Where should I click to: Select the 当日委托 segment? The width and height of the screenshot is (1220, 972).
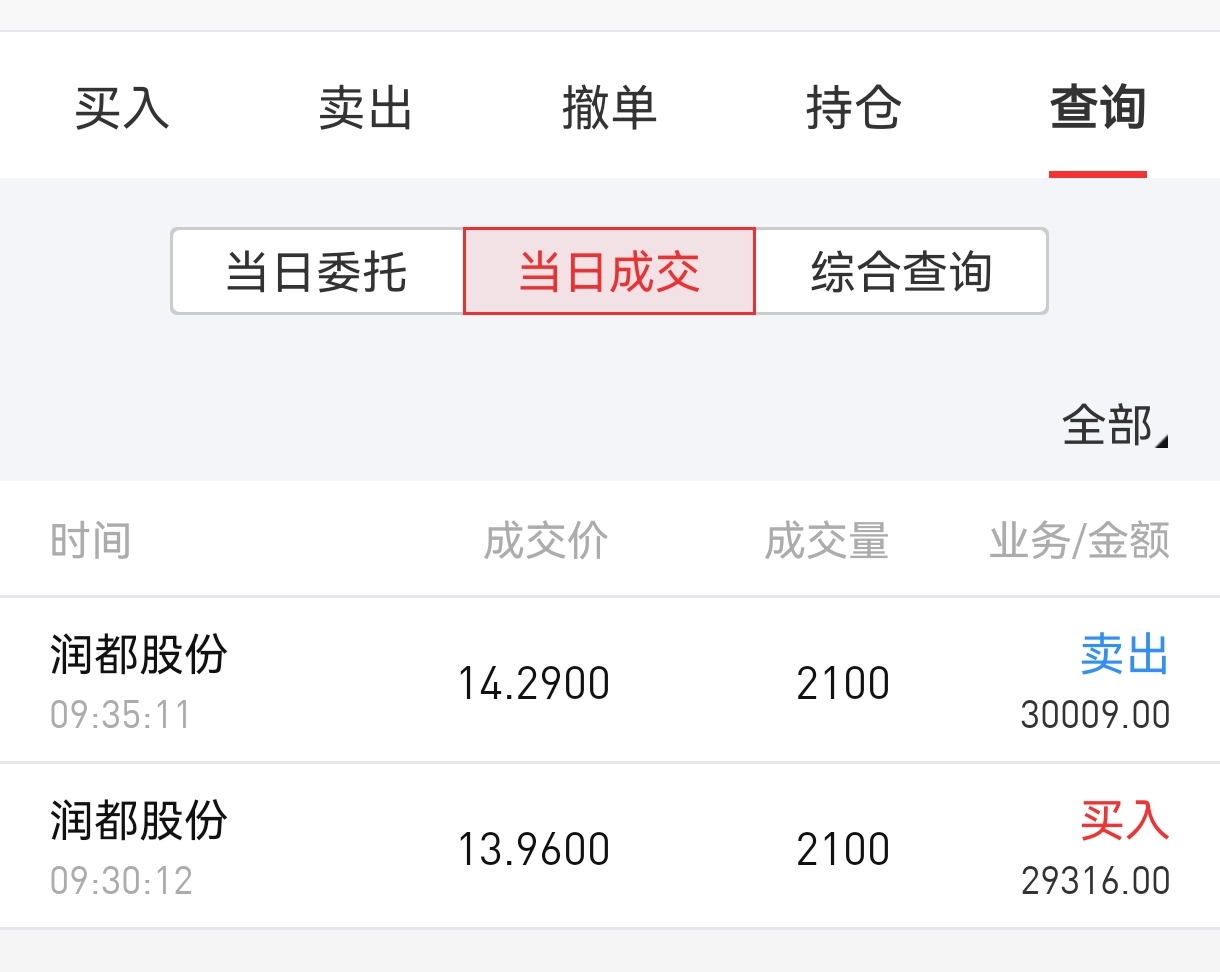point(317,272)
